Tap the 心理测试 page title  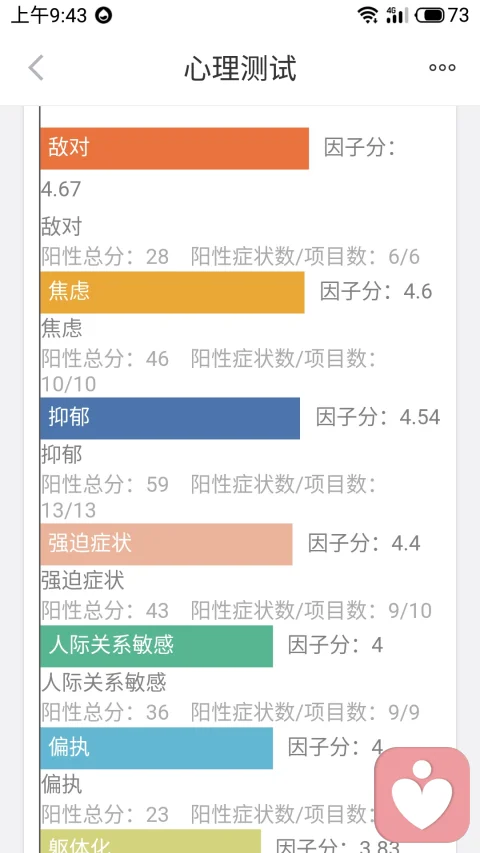240,69
